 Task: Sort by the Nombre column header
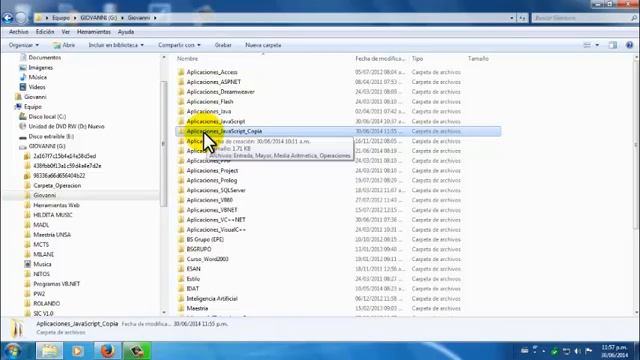click(x=187, y=59)
